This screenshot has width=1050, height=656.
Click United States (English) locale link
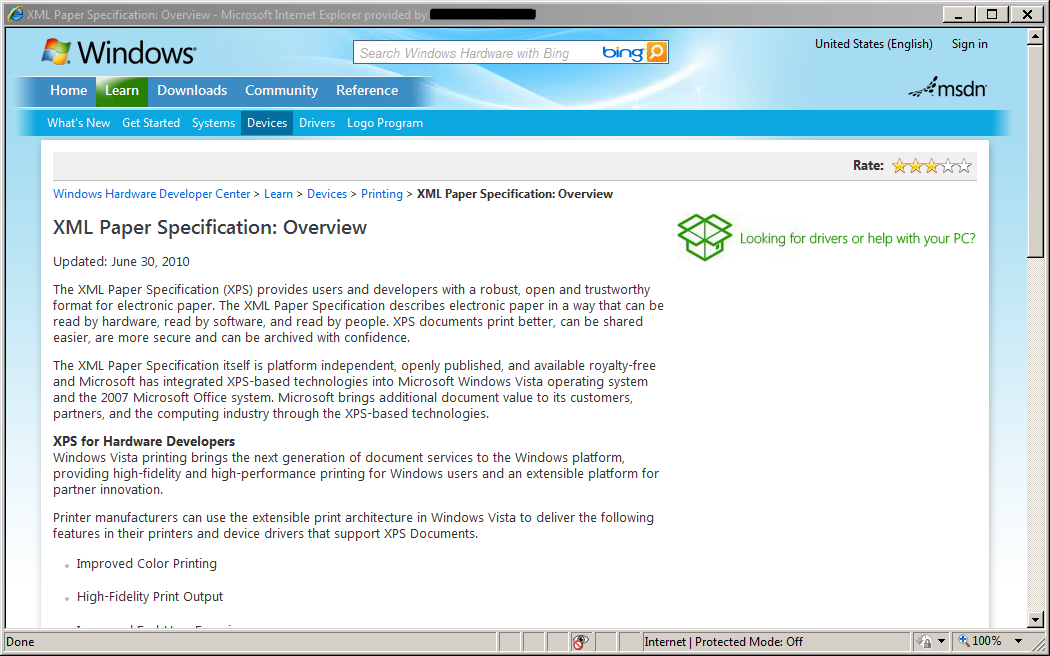click(873, 44)
